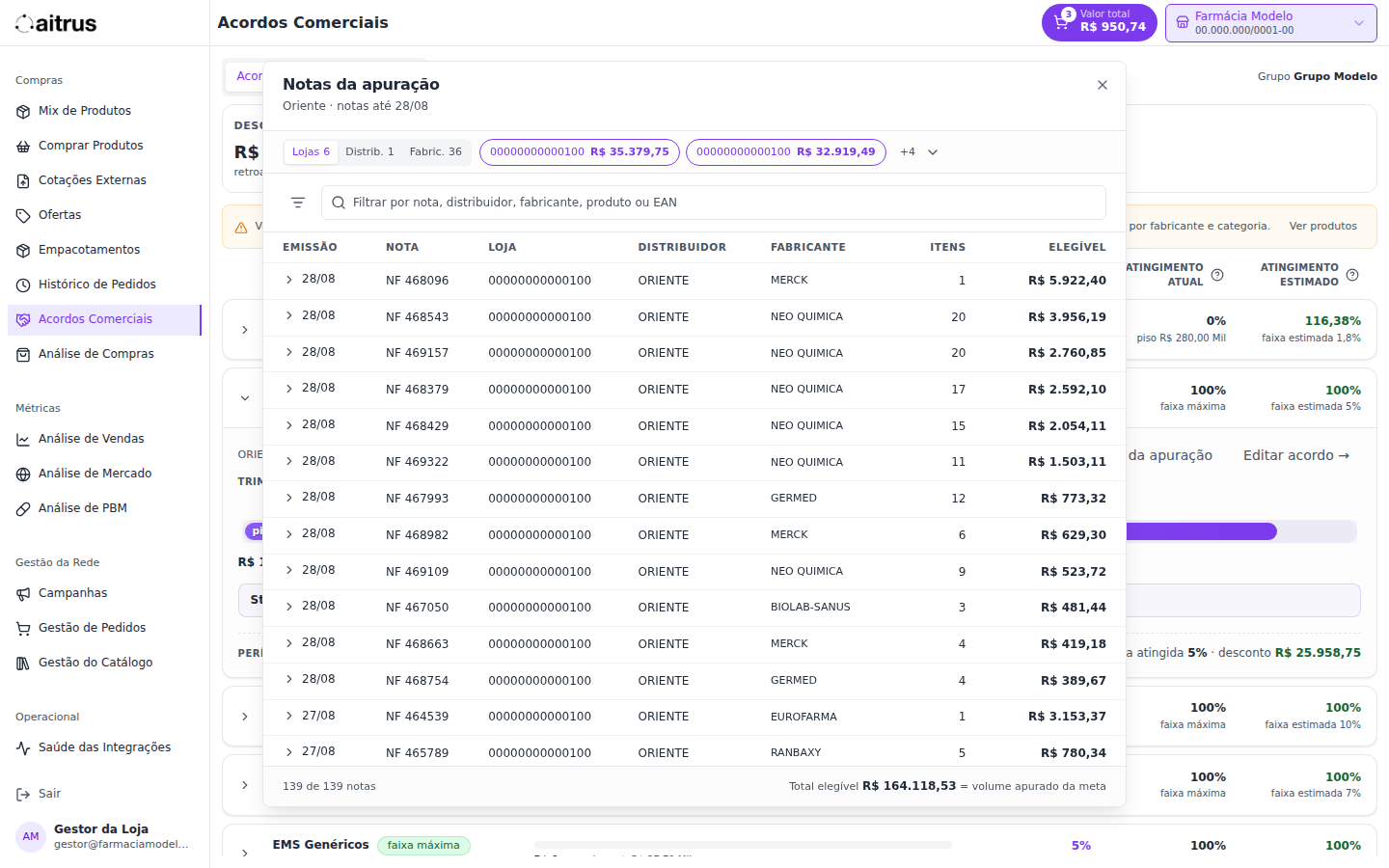Click BIOLAB-SANUS manufacturer cell
The image size is (1389, 868).
[x=810, y=607]
